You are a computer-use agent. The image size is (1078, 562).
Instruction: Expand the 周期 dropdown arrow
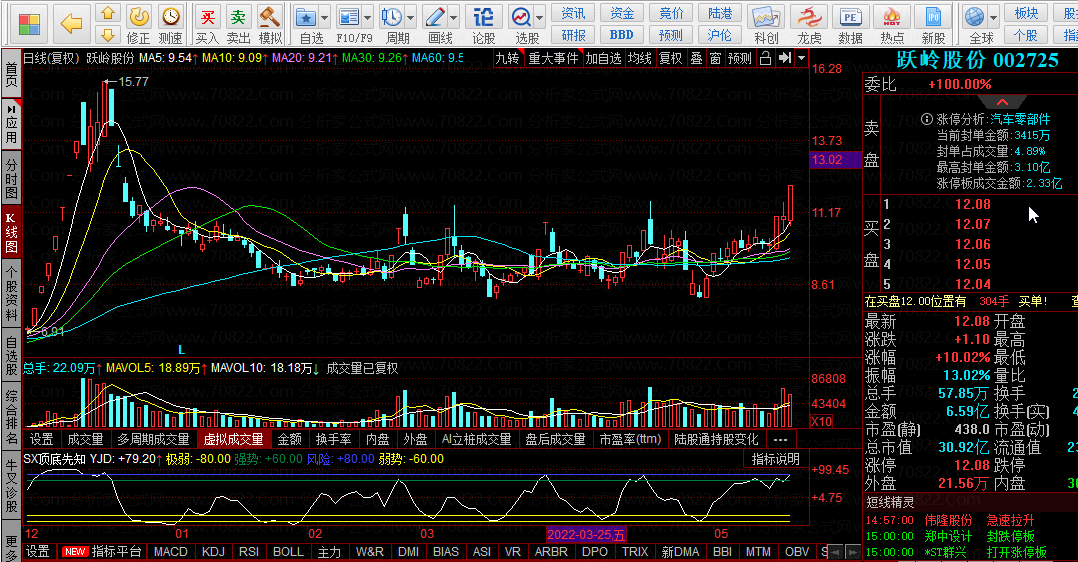tap(410, 18)
